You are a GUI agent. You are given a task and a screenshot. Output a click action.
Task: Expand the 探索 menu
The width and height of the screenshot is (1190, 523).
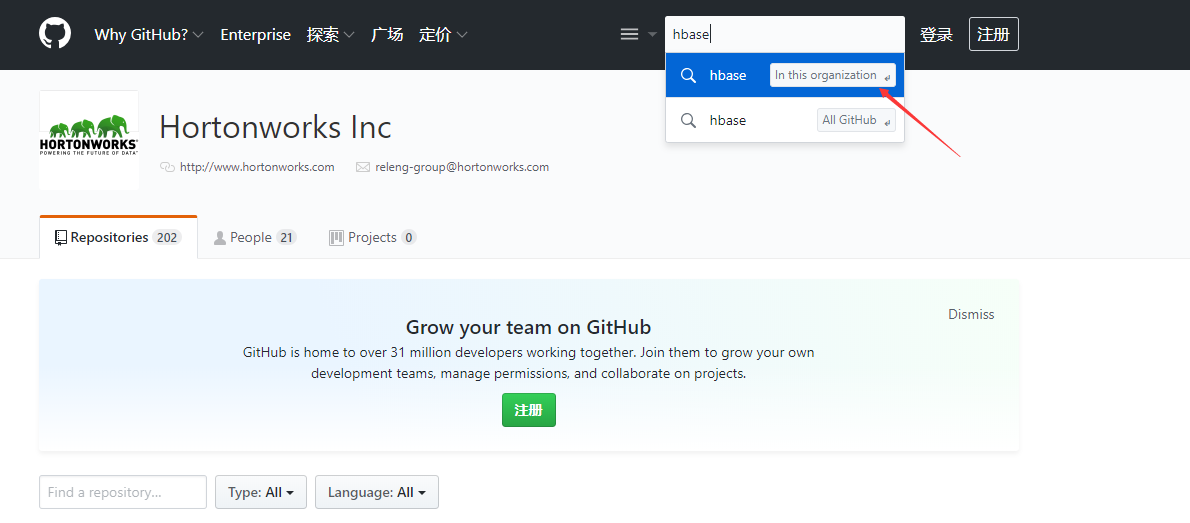tap(331, 34)
